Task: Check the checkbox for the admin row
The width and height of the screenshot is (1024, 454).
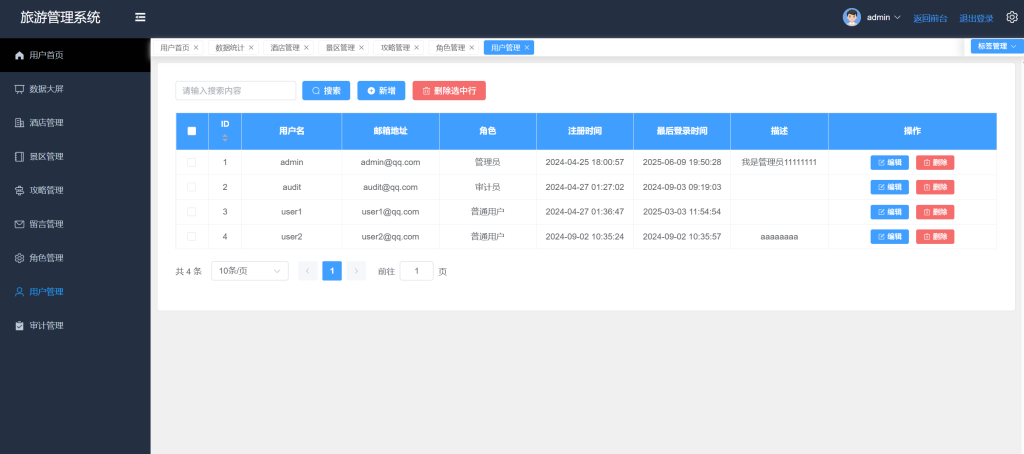Action: point(191,162)
